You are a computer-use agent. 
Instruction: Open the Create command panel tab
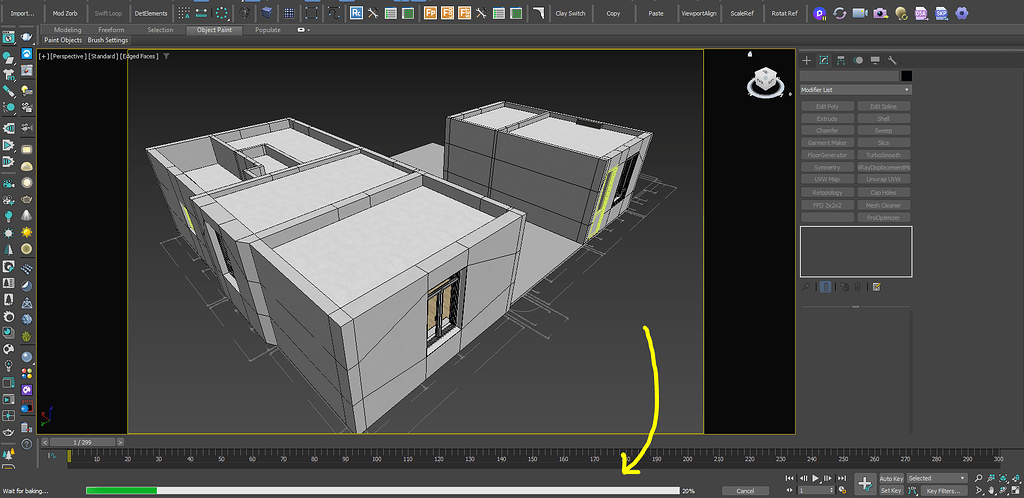tap(807, 60)
